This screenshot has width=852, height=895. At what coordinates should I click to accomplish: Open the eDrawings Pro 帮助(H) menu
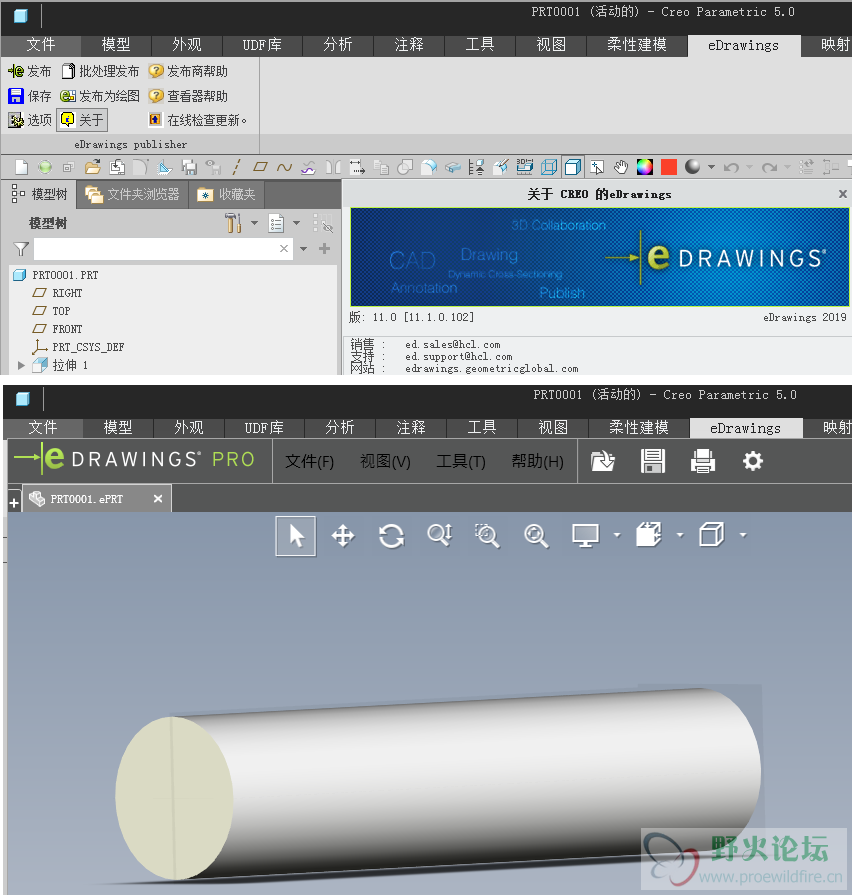538,461
